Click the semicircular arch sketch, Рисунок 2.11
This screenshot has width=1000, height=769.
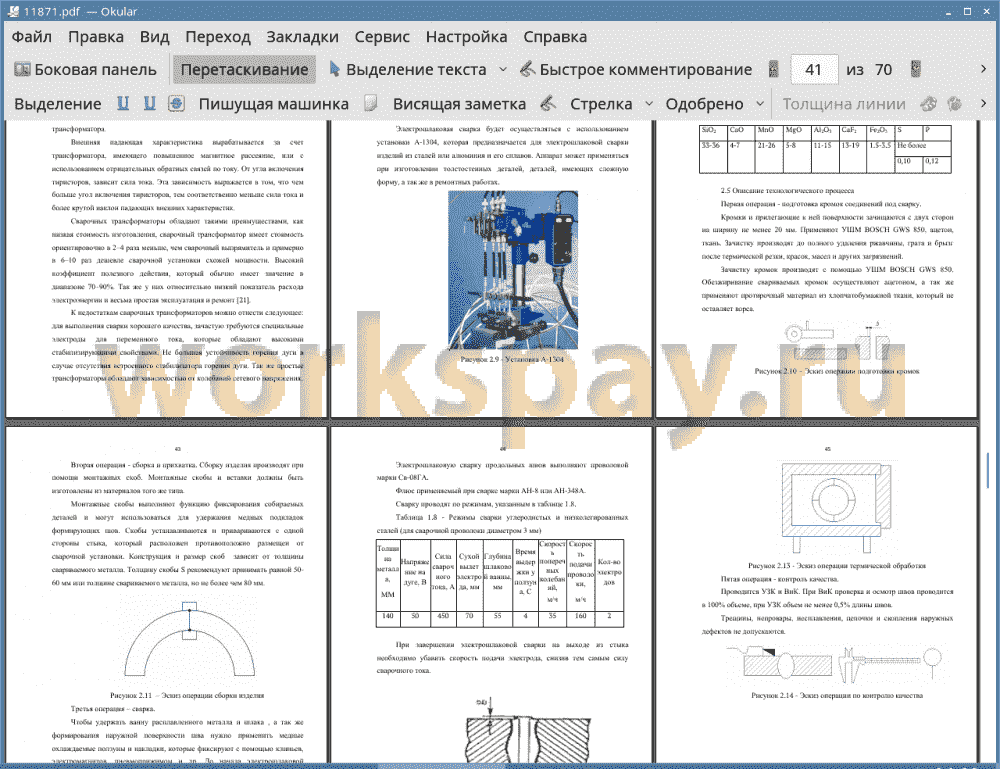189,639
